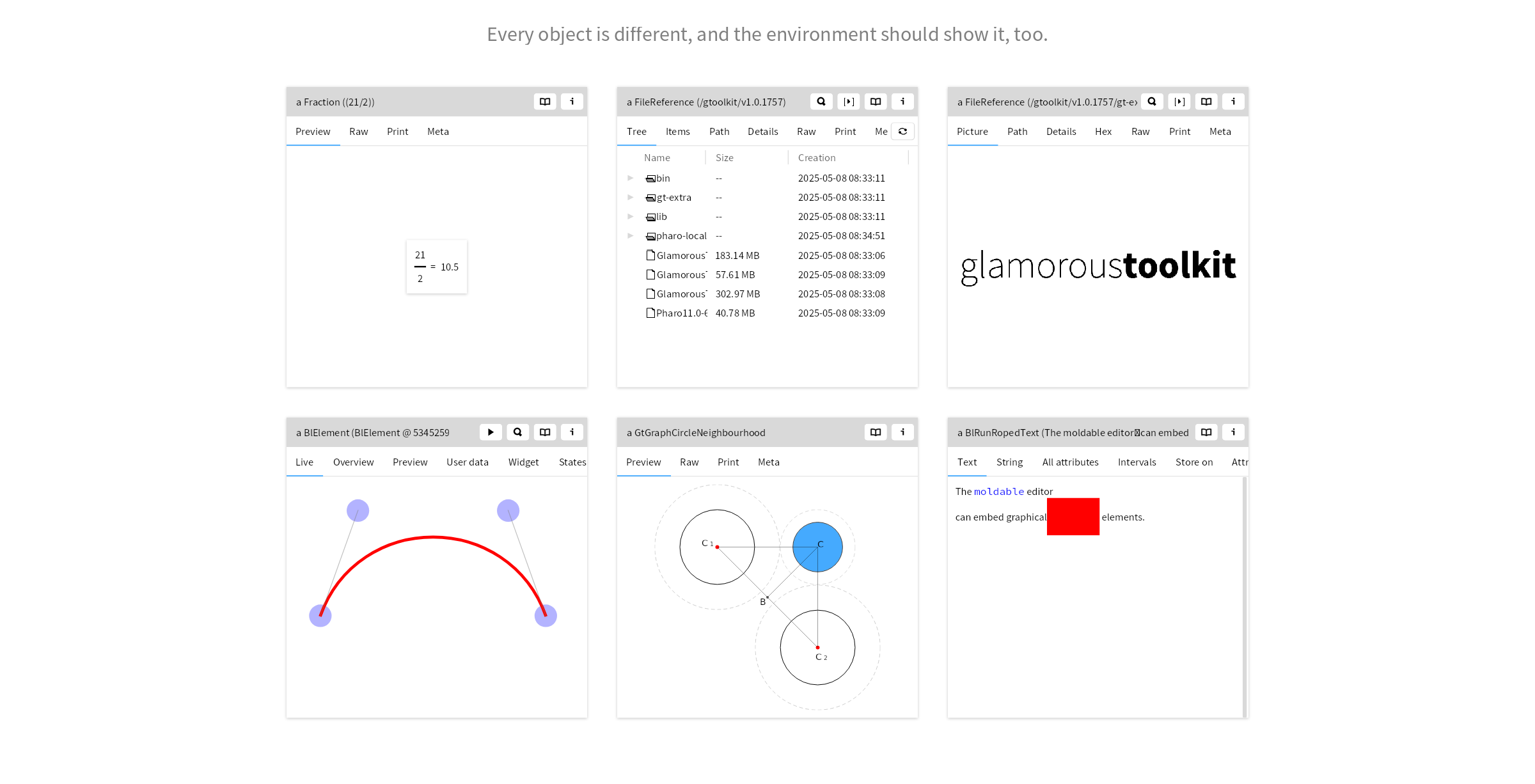The height and width of the screenshot is (784, 1535).
Task: Open book icon in BlRunRopedText panel
Action: point(1206,432)
